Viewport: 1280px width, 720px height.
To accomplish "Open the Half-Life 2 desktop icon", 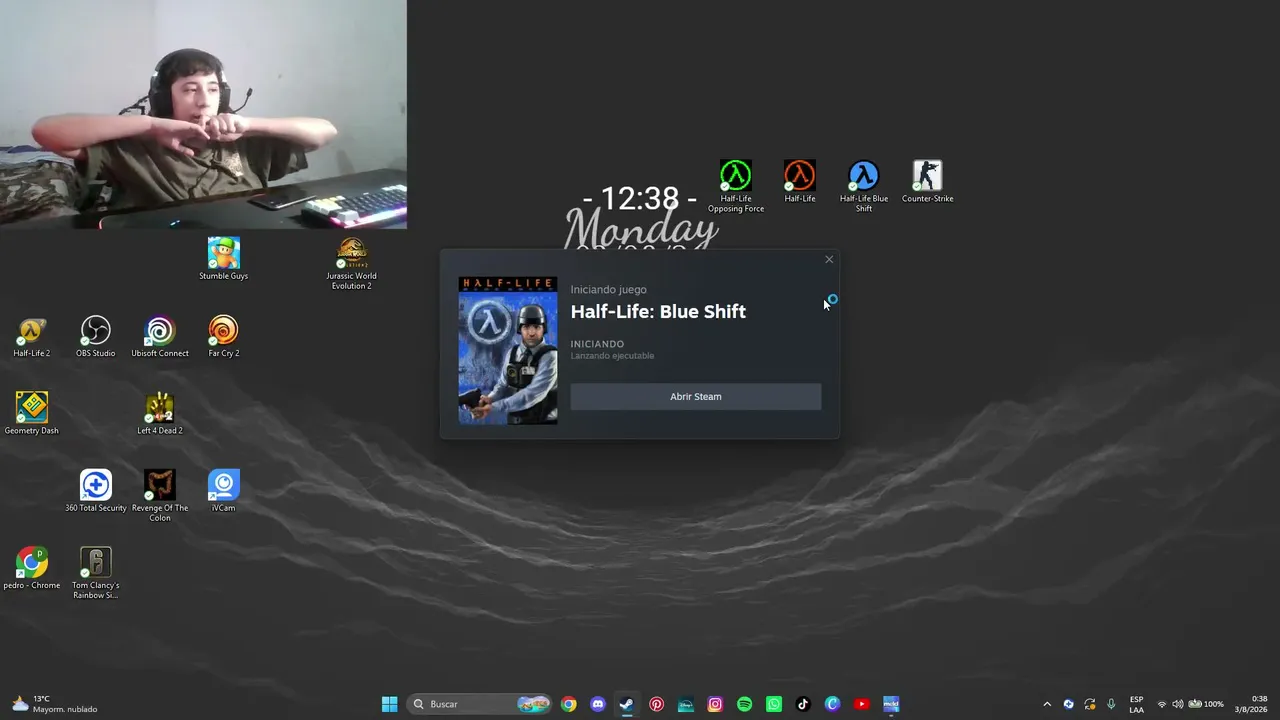I will (32, 336).
